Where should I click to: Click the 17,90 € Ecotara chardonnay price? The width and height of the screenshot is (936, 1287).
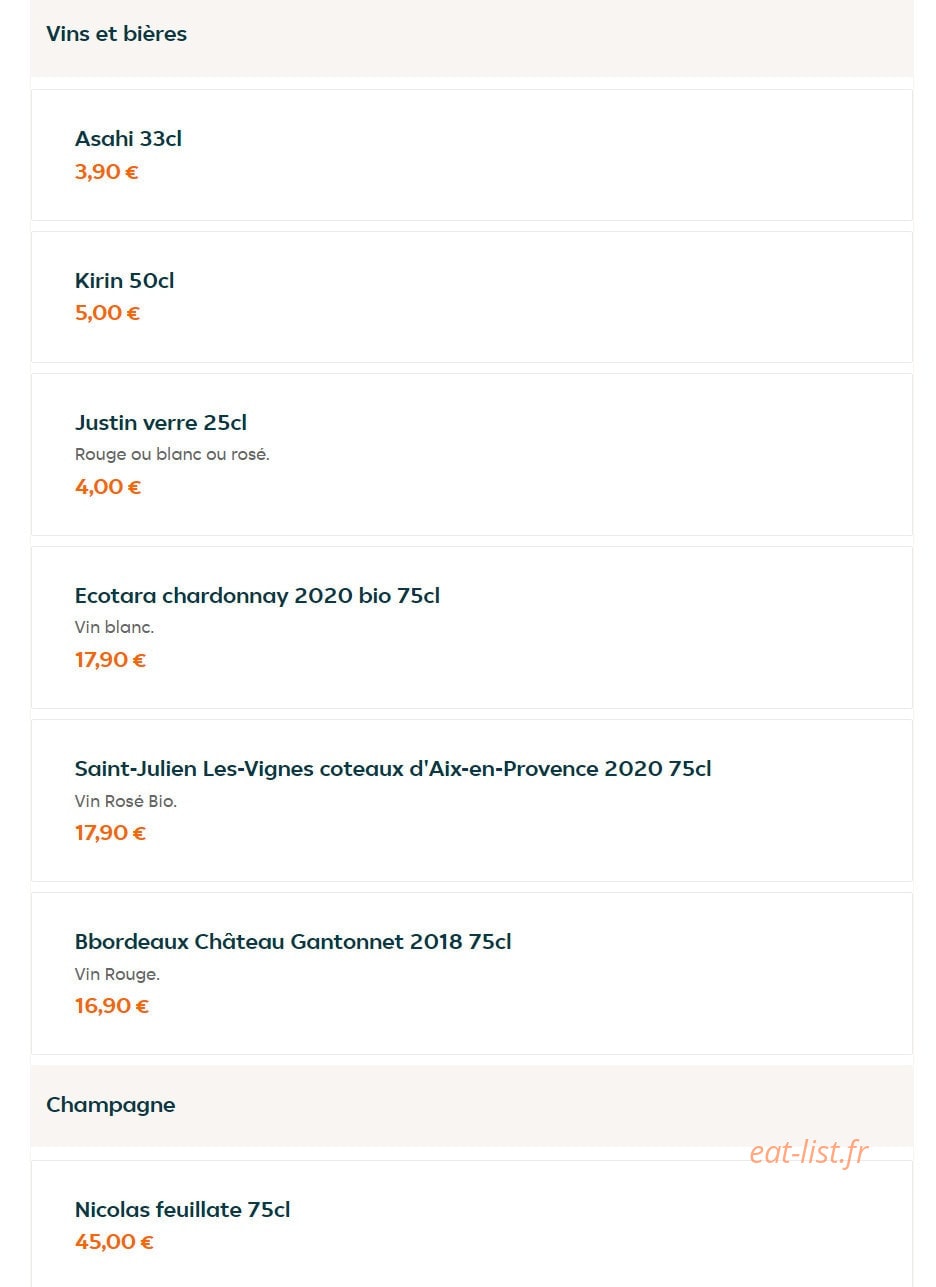[x=110, y=660]
